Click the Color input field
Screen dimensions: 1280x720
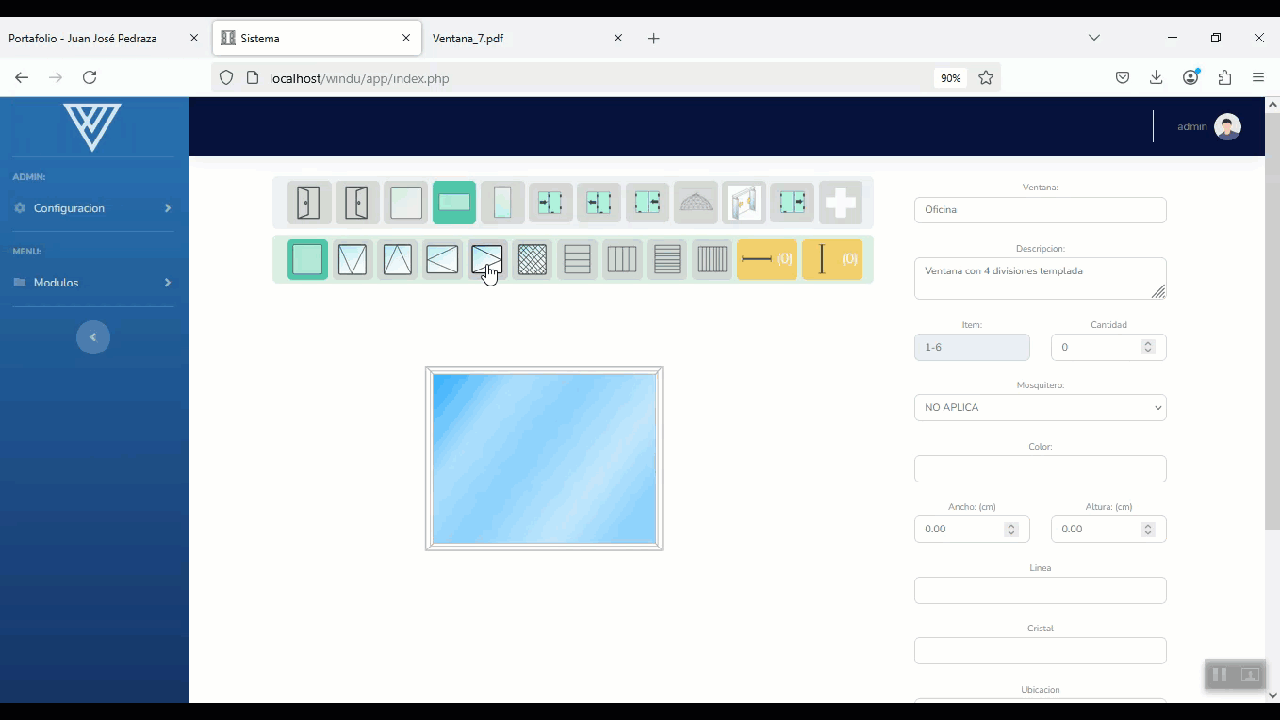(x=1040, y=469)
